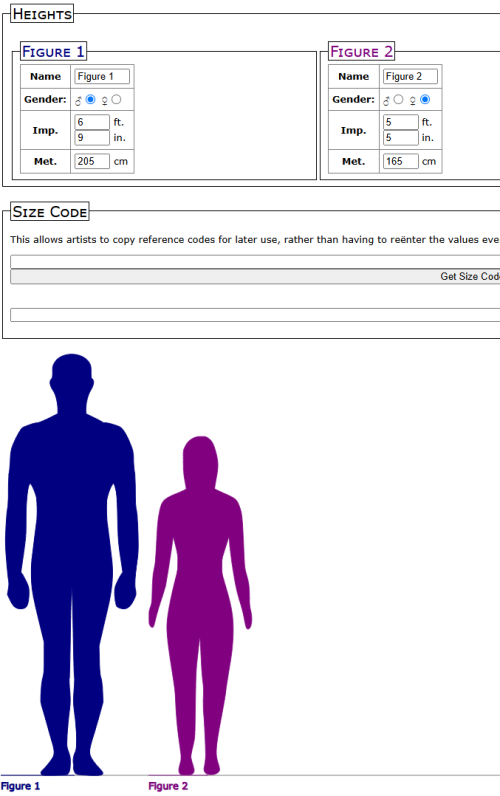The image size is (500, 796).
Task: Click the Figure 2 name field
Action: click(410, 77)
